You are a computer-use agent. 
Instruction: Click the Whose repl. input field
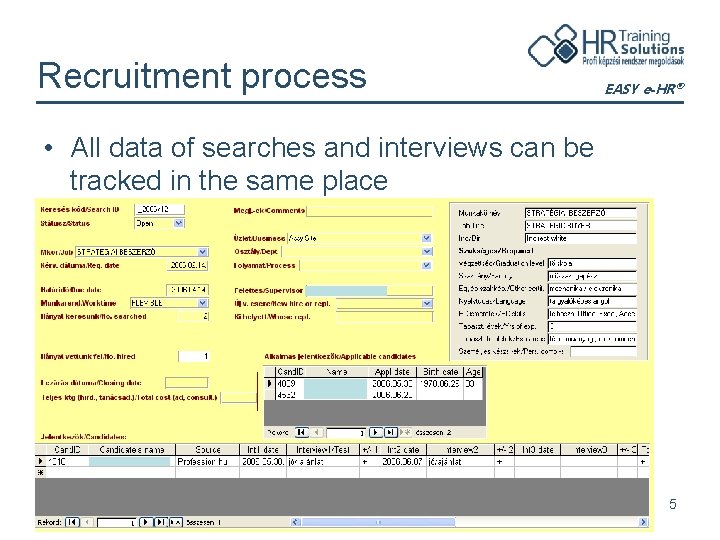pos(384,317)
